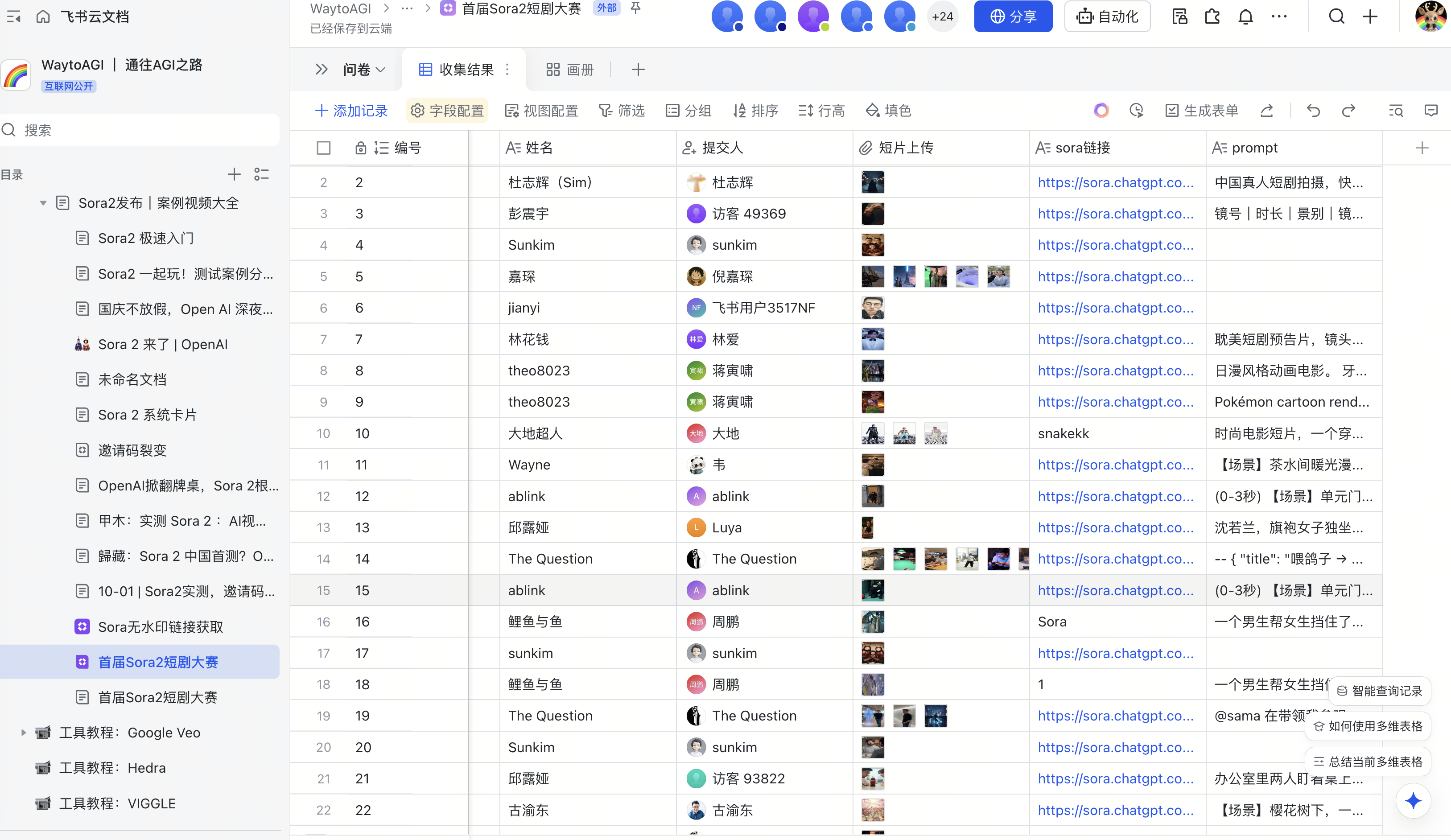Switch to the 画册 tab
This screenshot has height=840, width=1451.
point(569,70)
